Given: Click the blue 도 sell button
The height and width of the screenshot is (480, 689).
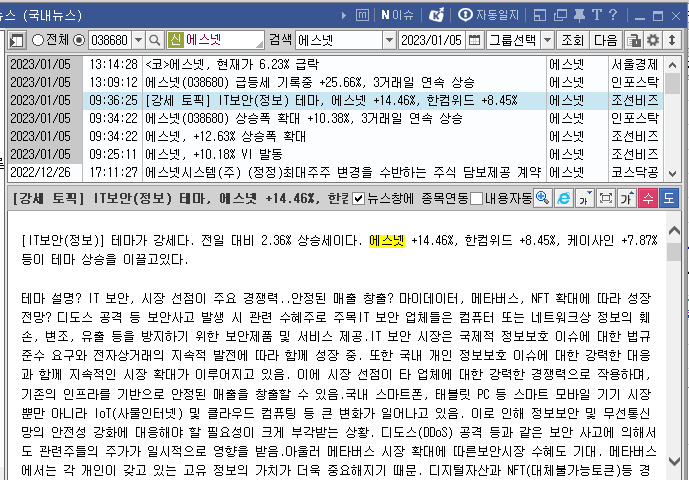Looking at the screenshot, I should tap(669, 198).
